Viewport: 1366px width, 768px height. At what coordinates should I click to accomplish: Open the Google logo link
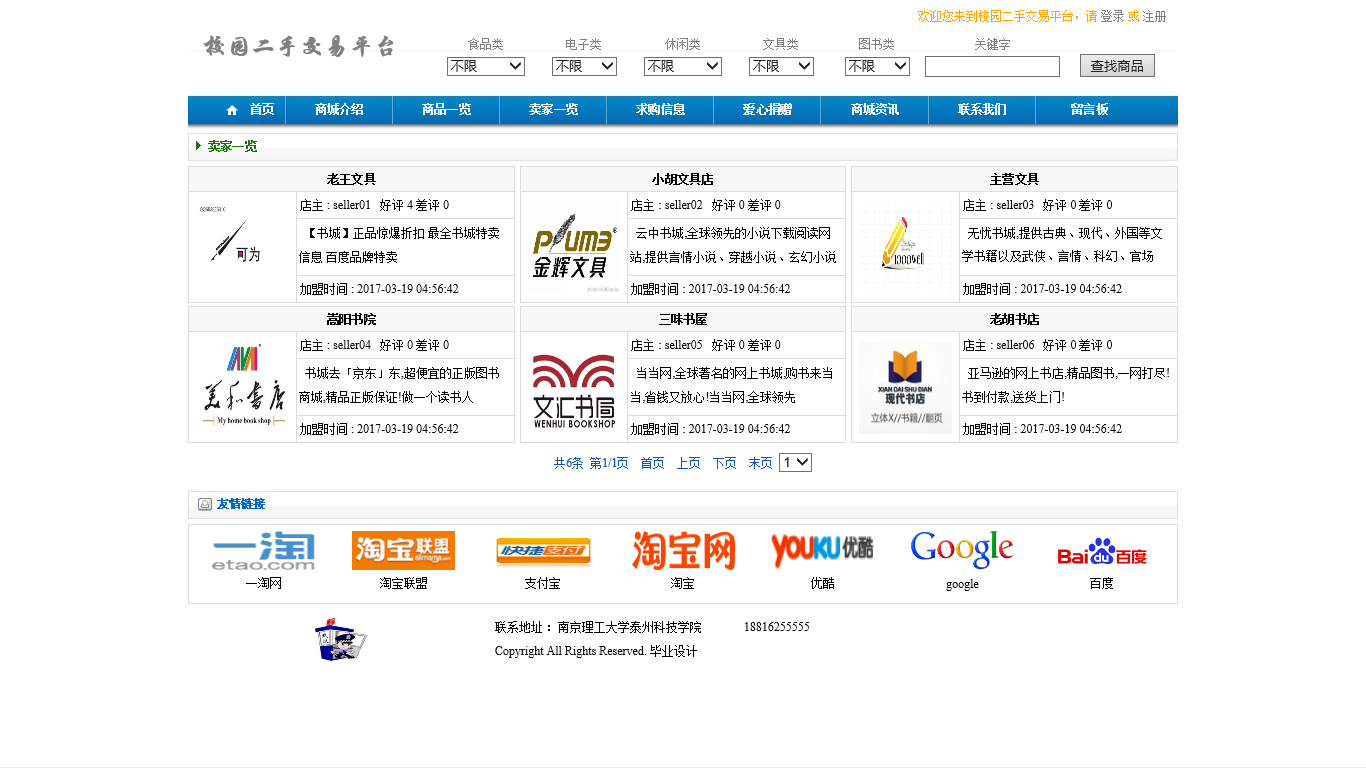pyautogui.click(x=962, y=550)
